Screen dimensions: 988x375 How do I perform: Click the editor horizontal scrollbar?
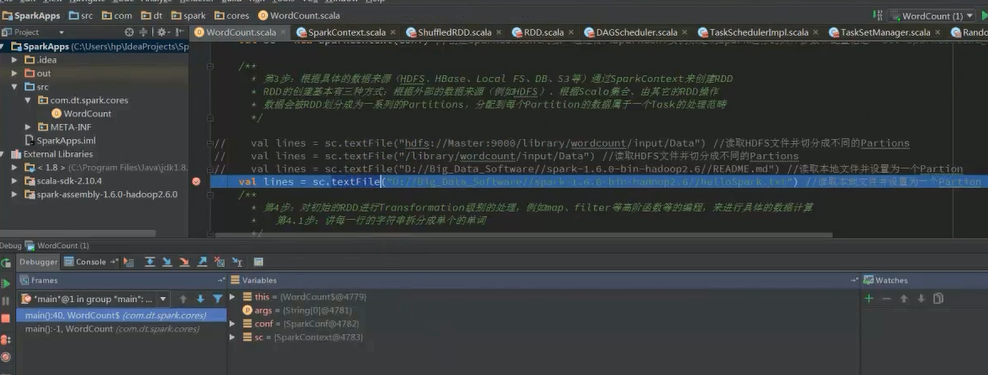(x=523, y=236)
